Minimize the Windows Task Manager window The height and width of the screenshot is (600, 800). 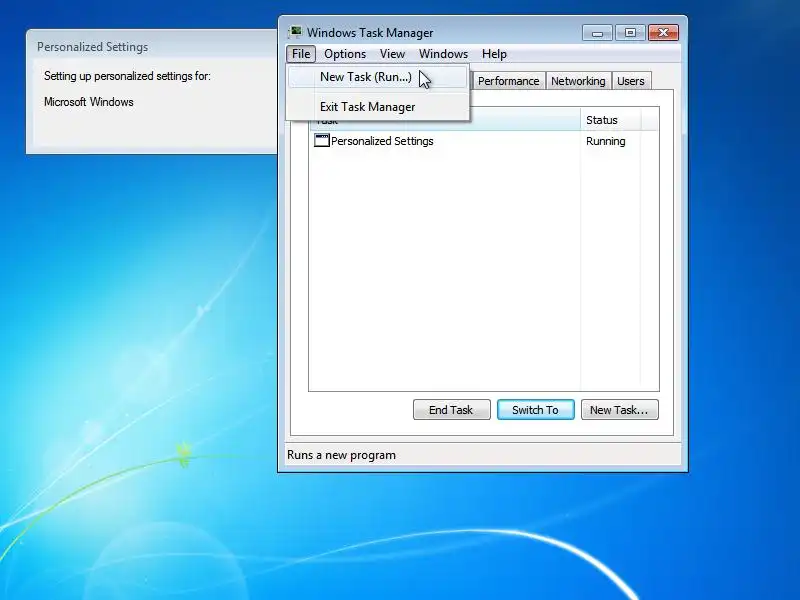click(x=597, y=33)
